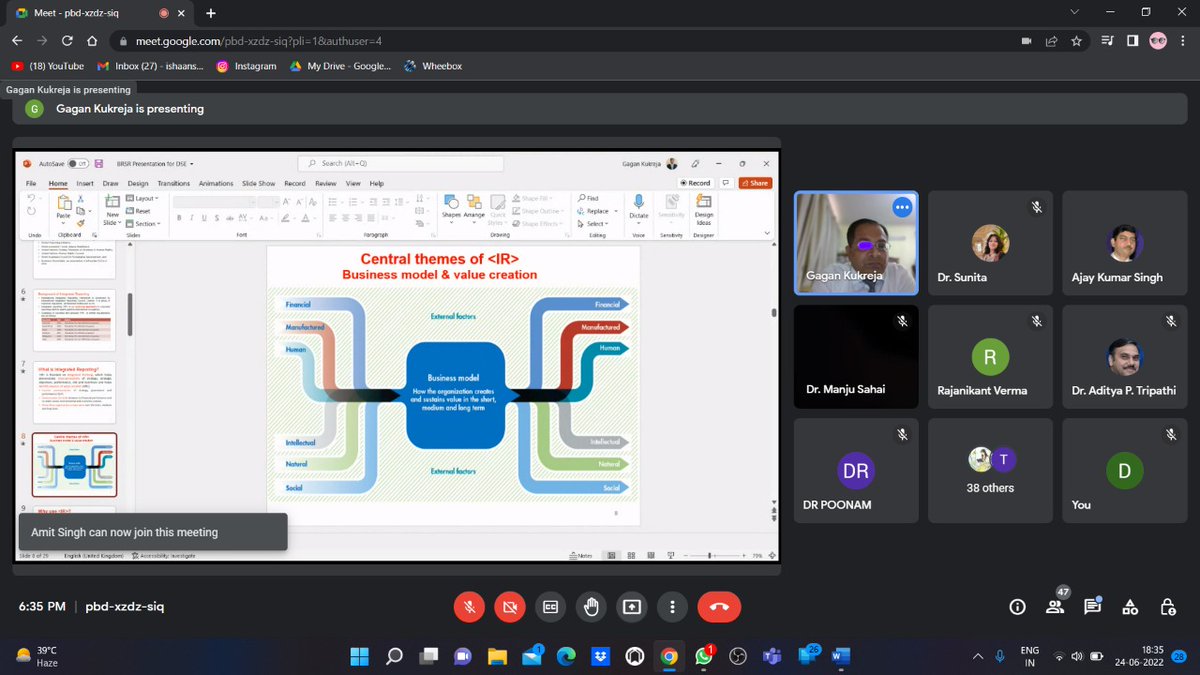This screenshot has height=675, width=1200.
Task: Open the Arrange dropdown
Action: (474, 207)
